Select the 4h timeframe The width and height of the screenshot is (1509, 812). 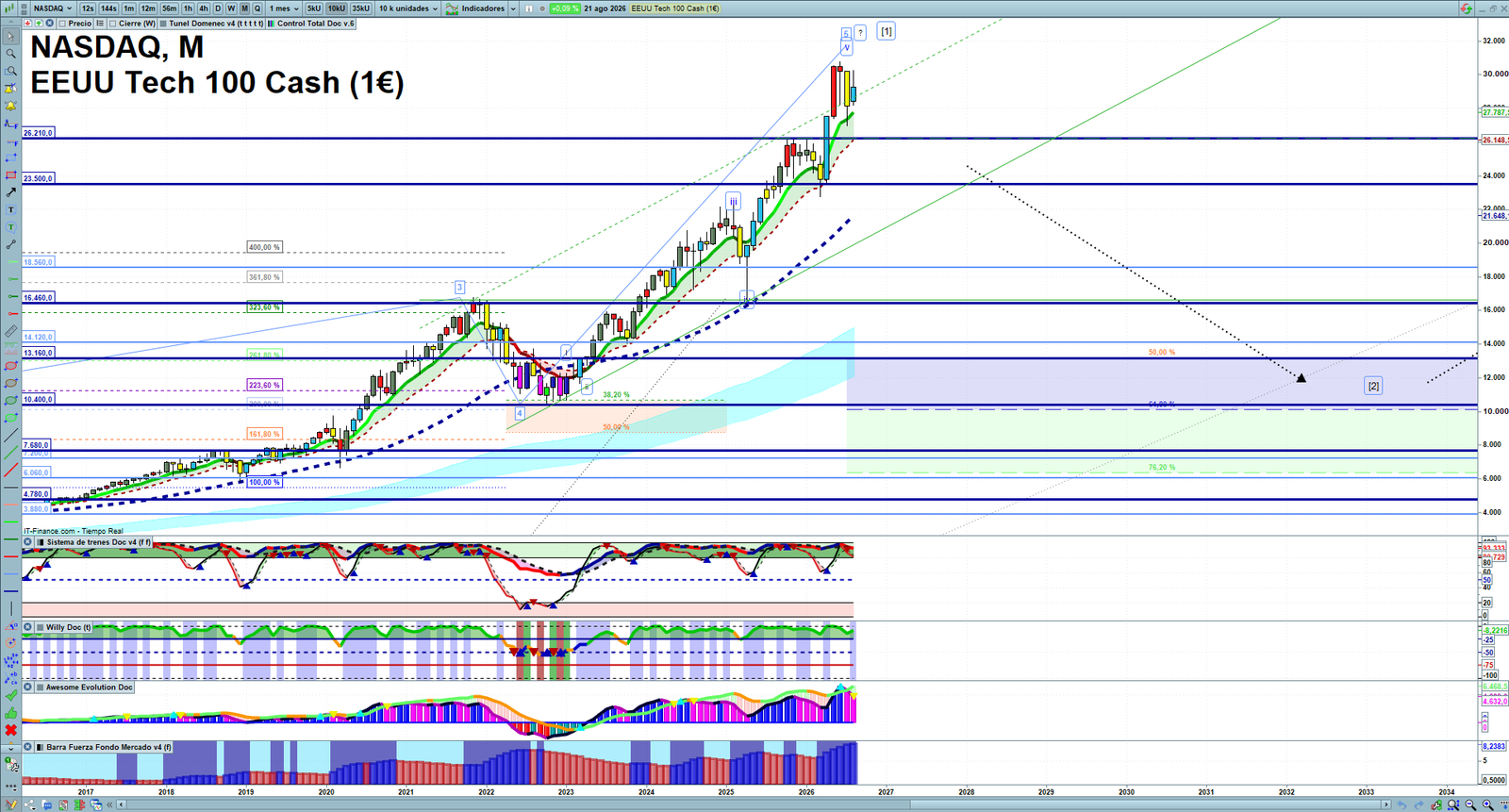pyautogui.click(x=204, y=8)
